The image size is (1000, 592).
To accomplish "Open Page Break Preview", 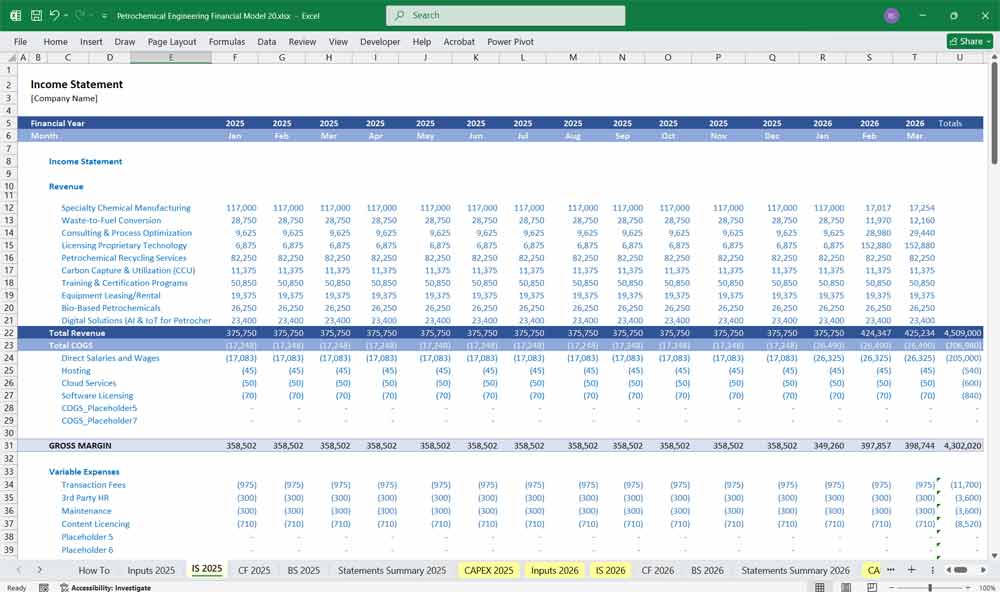I will (872, 587).
